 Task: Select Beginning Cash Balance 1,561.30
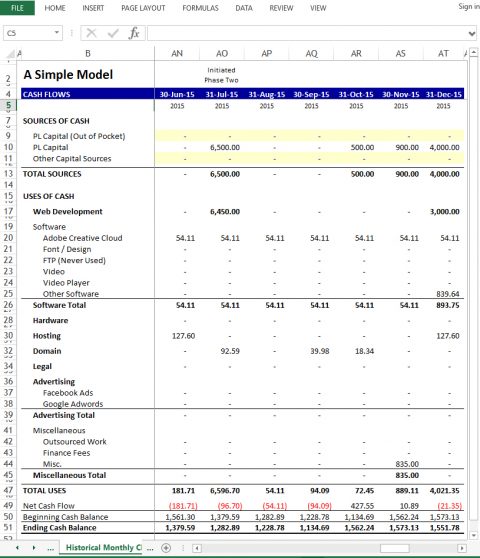tap(180, 517)
